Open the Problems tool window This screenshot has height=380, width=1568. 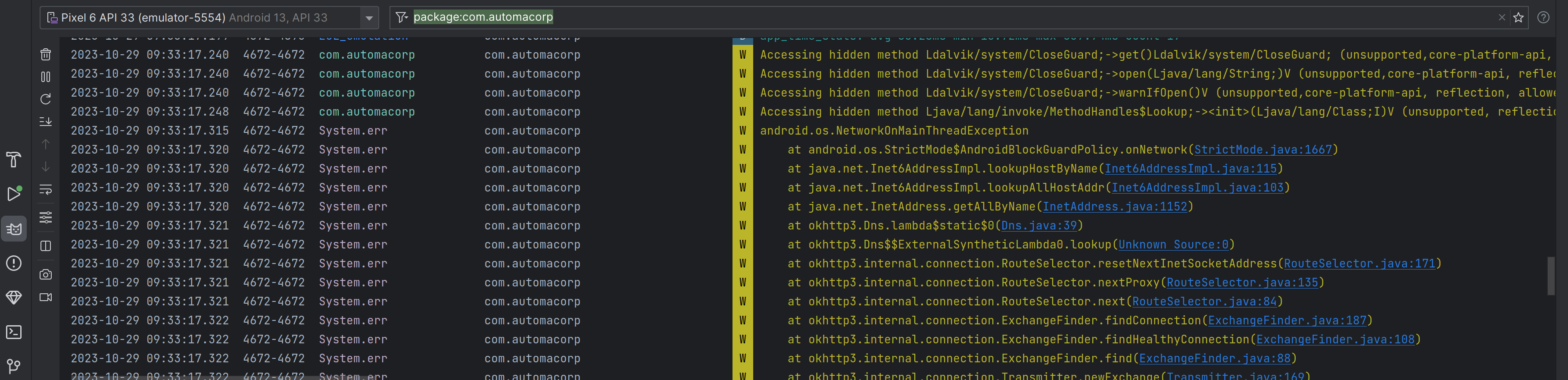14,263
